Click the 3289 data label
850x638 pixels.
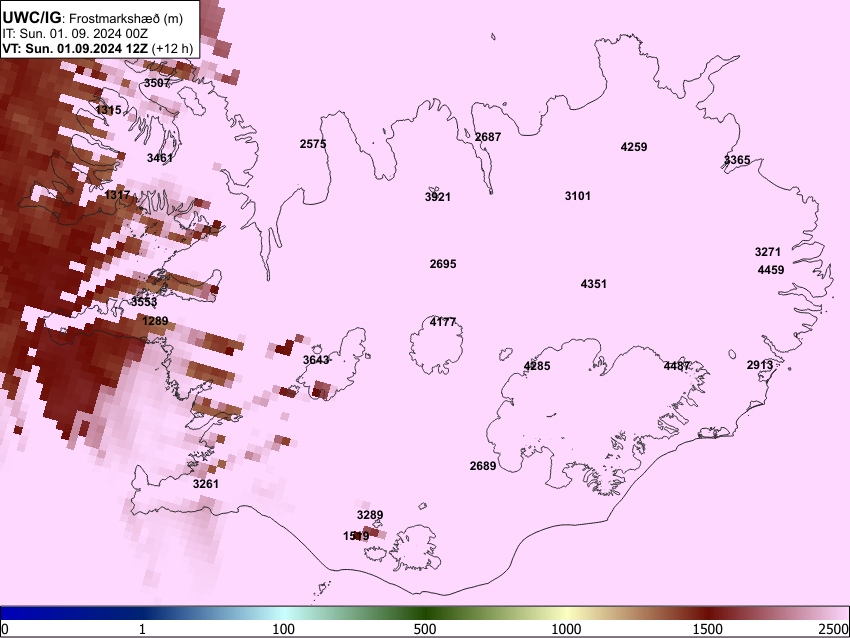[370, 515]
